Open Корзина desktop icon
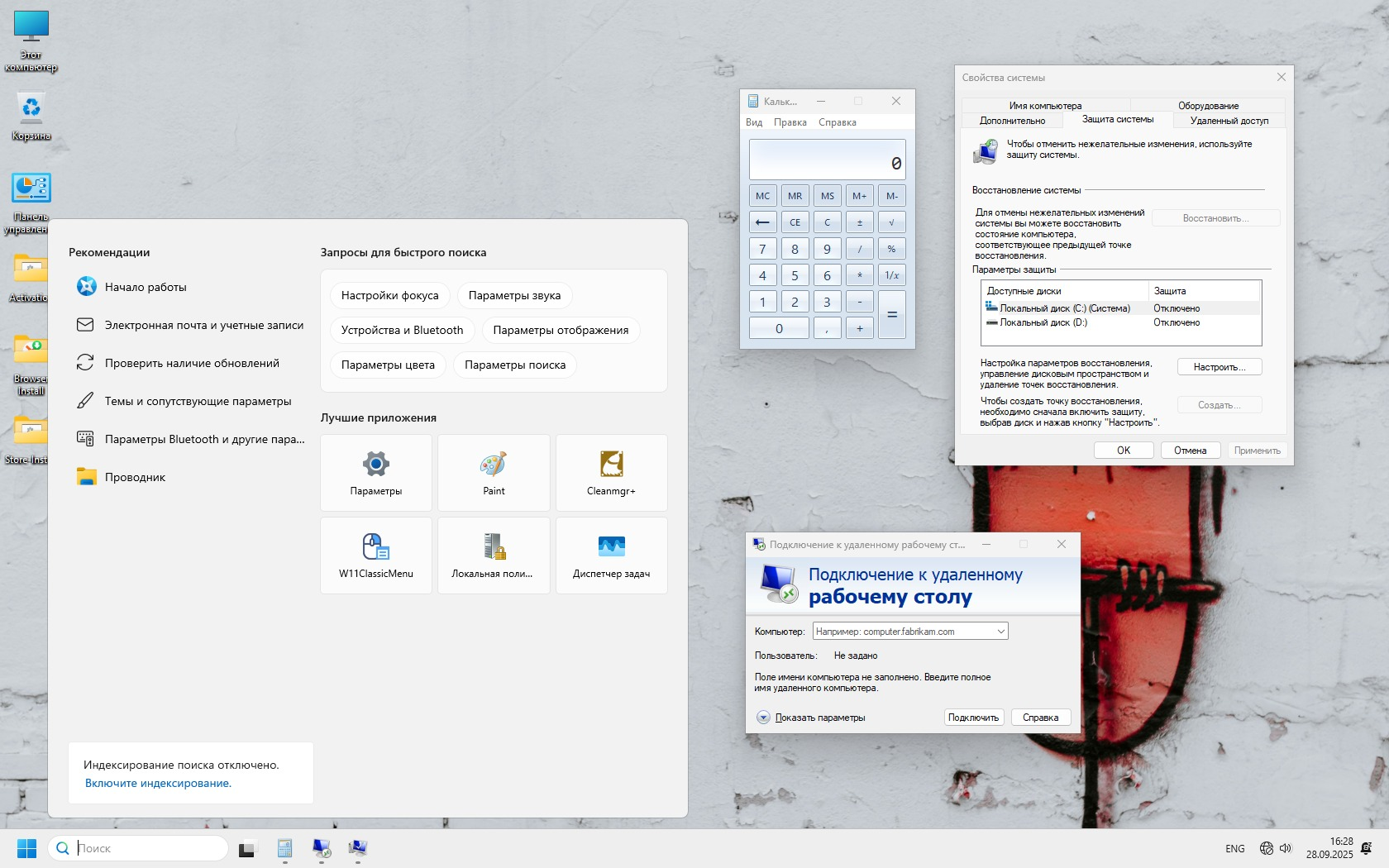 tap(31, 116)
